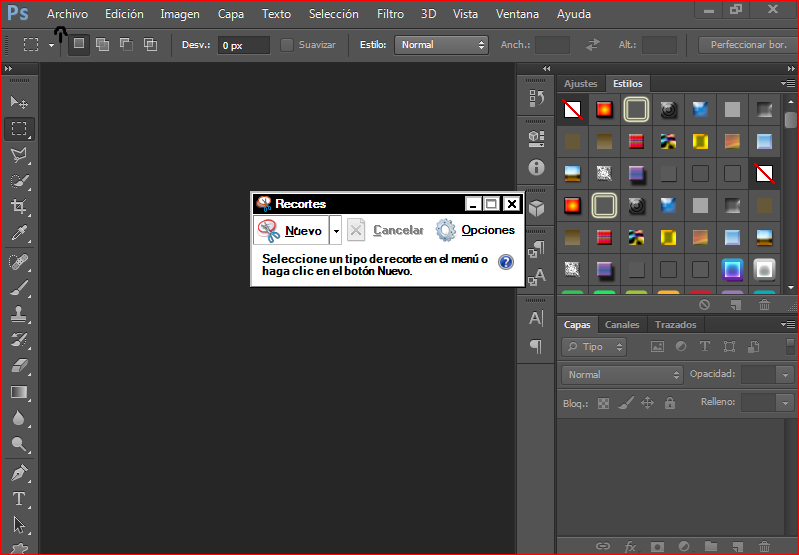Select the Move tool
799x555 pixels.
[19, 102]
